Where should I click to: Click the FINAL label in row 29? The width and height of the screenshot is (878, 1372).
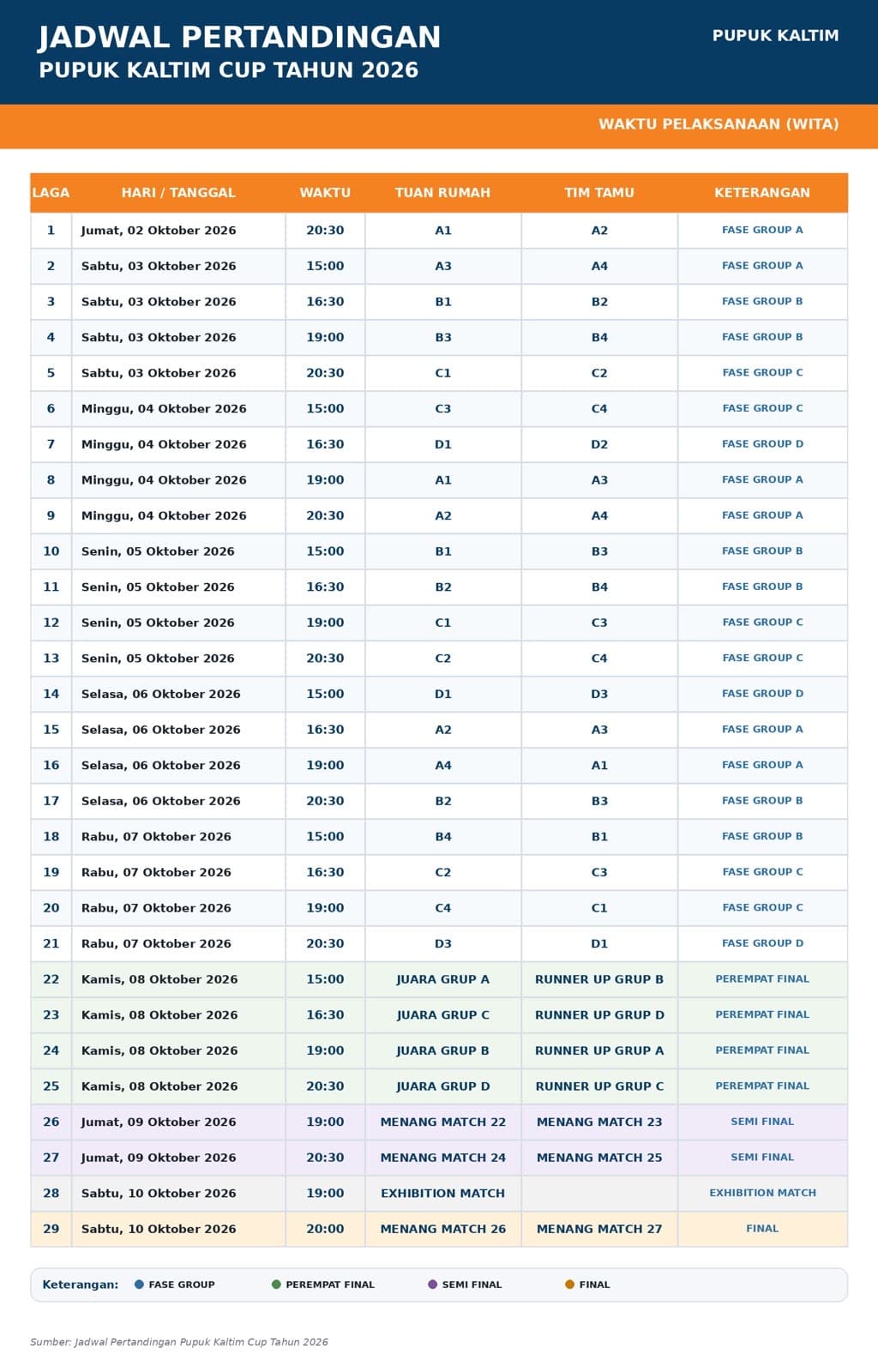point(762,1229)
